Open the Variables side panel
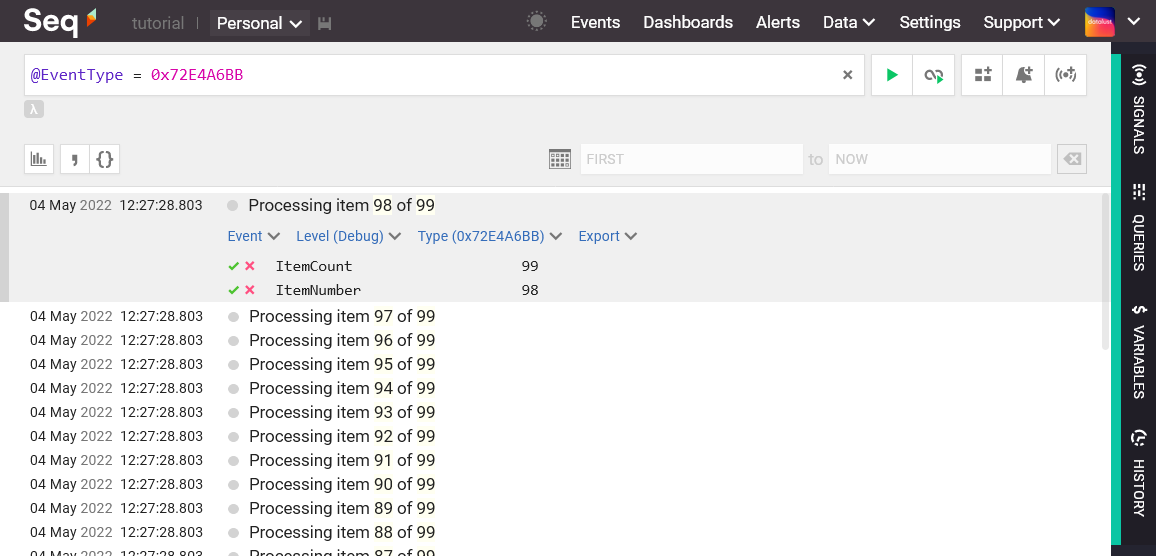This screenshot has width=1156, height=556. (1139, 351)
